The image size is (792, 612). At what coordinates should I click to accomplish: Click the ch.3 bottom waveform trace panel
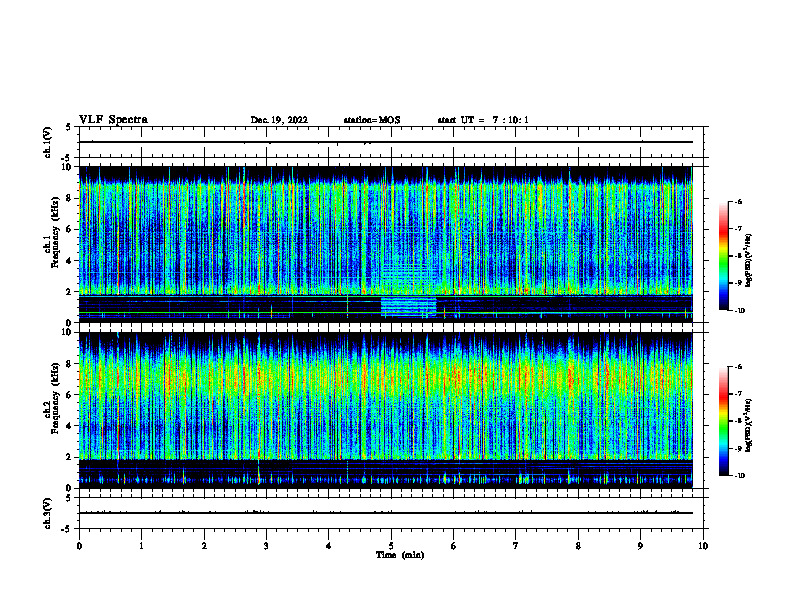tap(391, 513)
